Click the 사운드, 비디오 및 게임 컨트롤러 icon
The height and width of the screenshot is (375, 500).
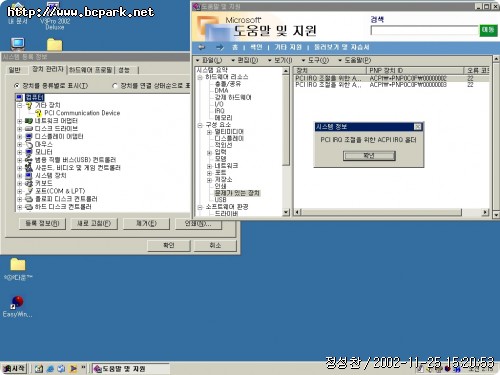pyautogui.click(x=29, y=168)
